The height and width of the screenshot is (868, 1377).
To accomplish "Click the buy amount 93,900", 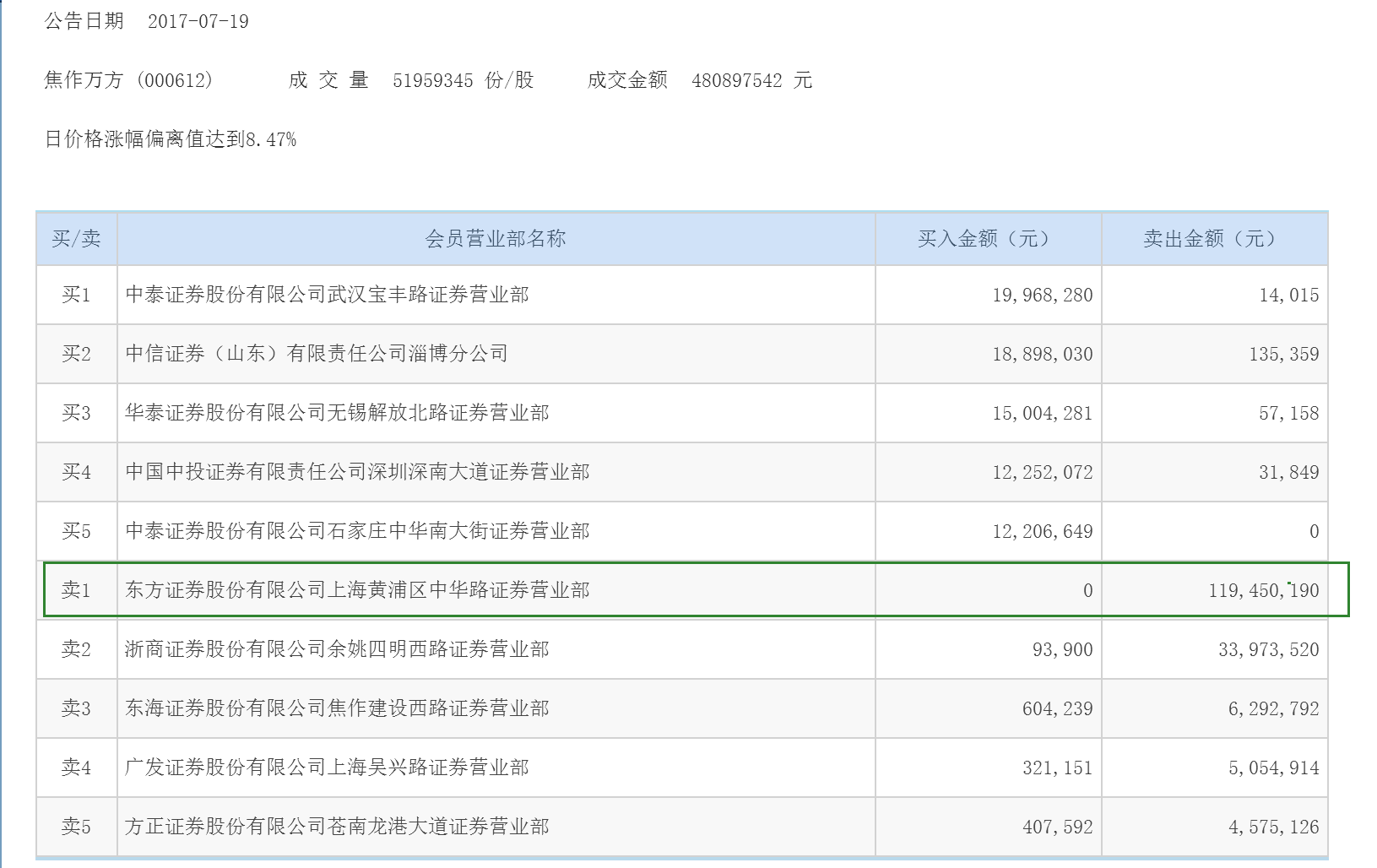I will 1063,650.
